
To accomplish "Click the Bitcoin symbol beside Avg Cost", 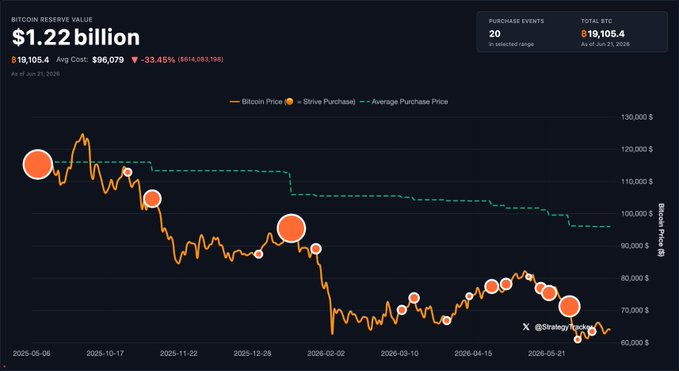I will pos(14,60).
